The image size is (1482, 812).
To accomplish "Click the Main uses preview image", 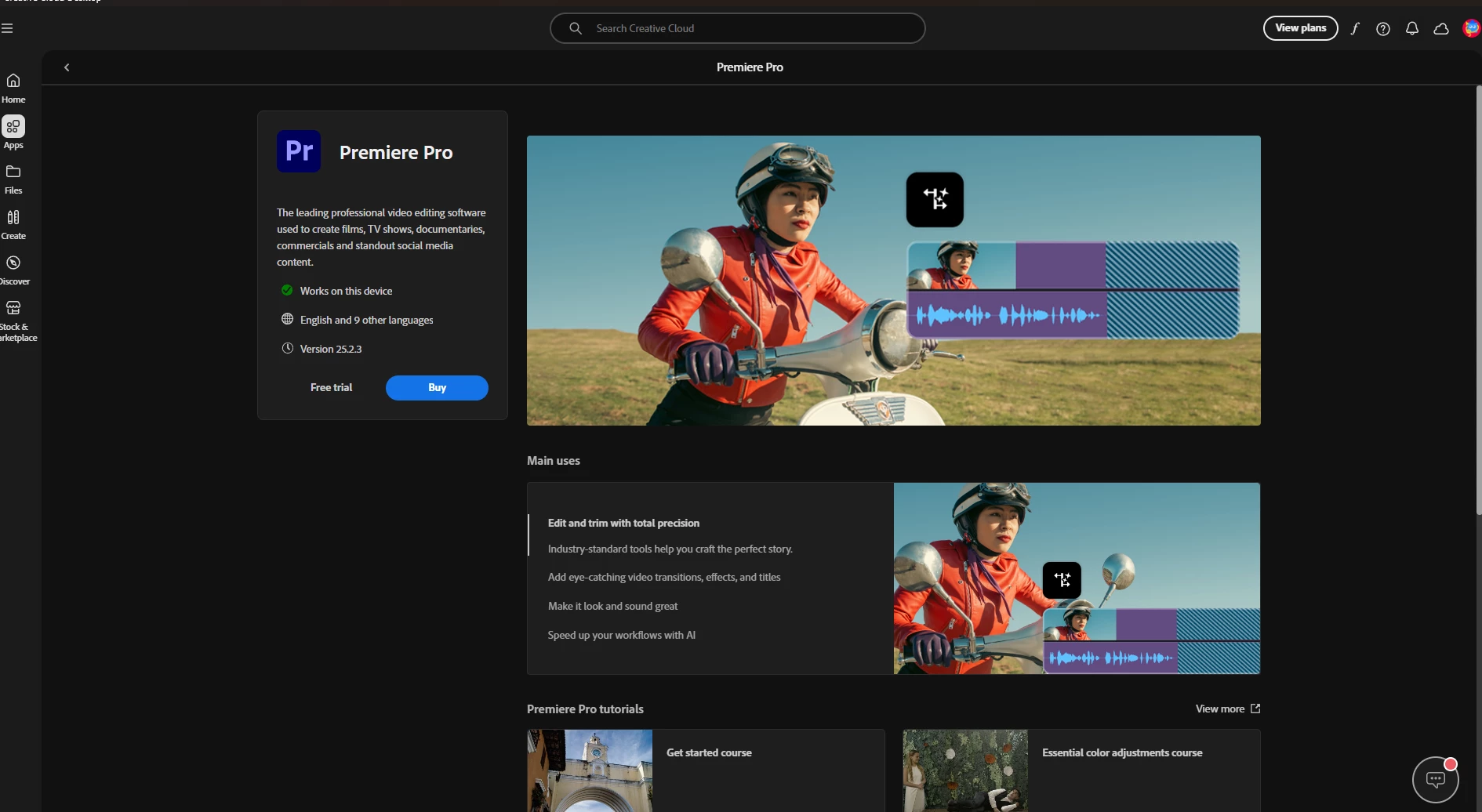I will click(1077, 578).
